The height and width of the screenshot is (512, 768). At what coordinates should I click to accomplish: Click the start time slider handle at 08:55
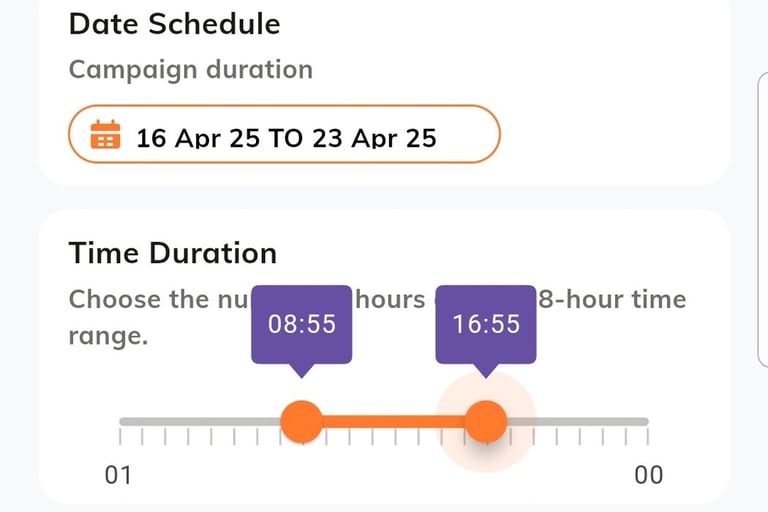pyautogui.click(x=301, y=421)
